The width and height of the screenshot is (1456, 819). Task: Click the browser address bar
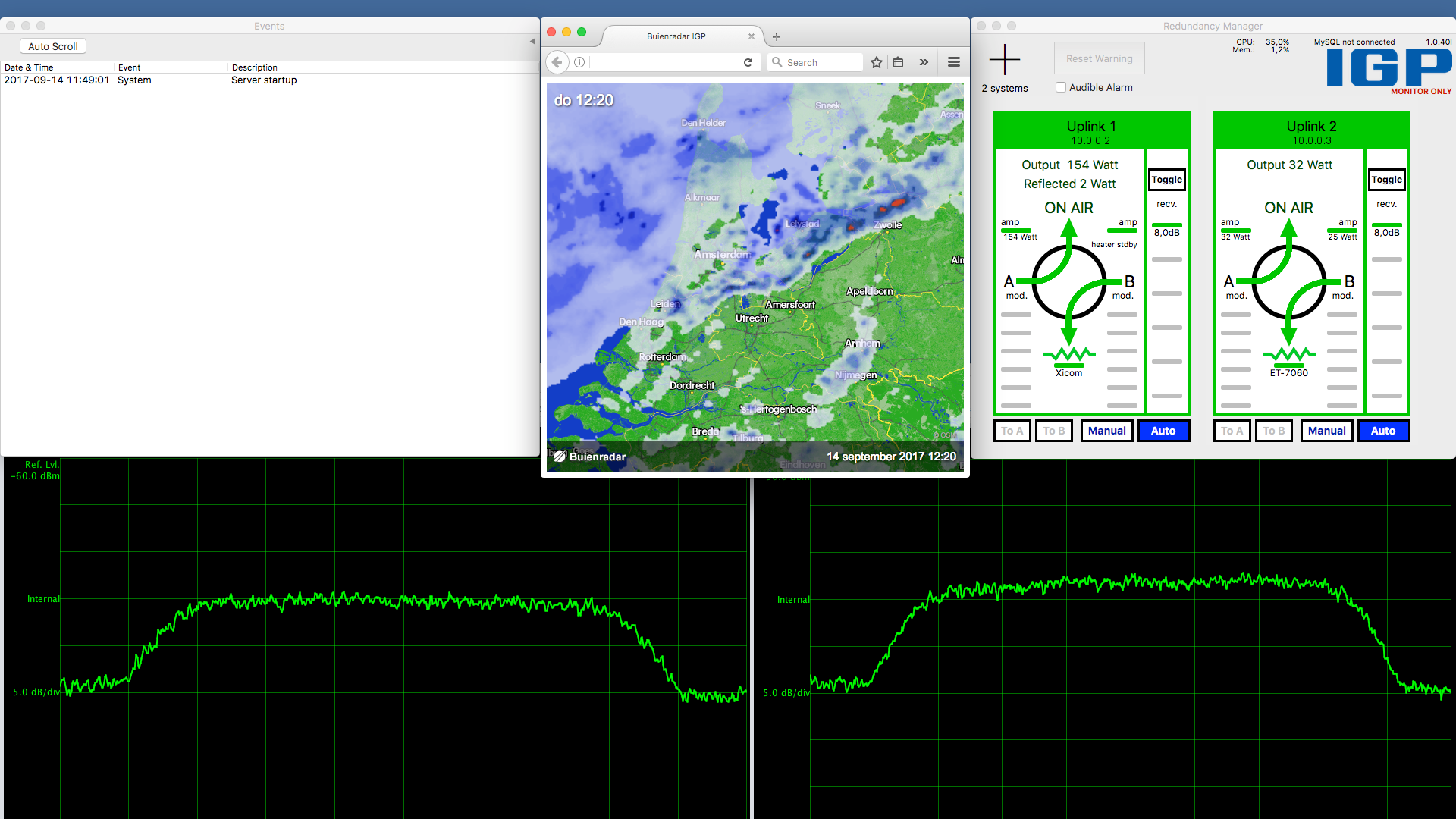coord(662,62)
